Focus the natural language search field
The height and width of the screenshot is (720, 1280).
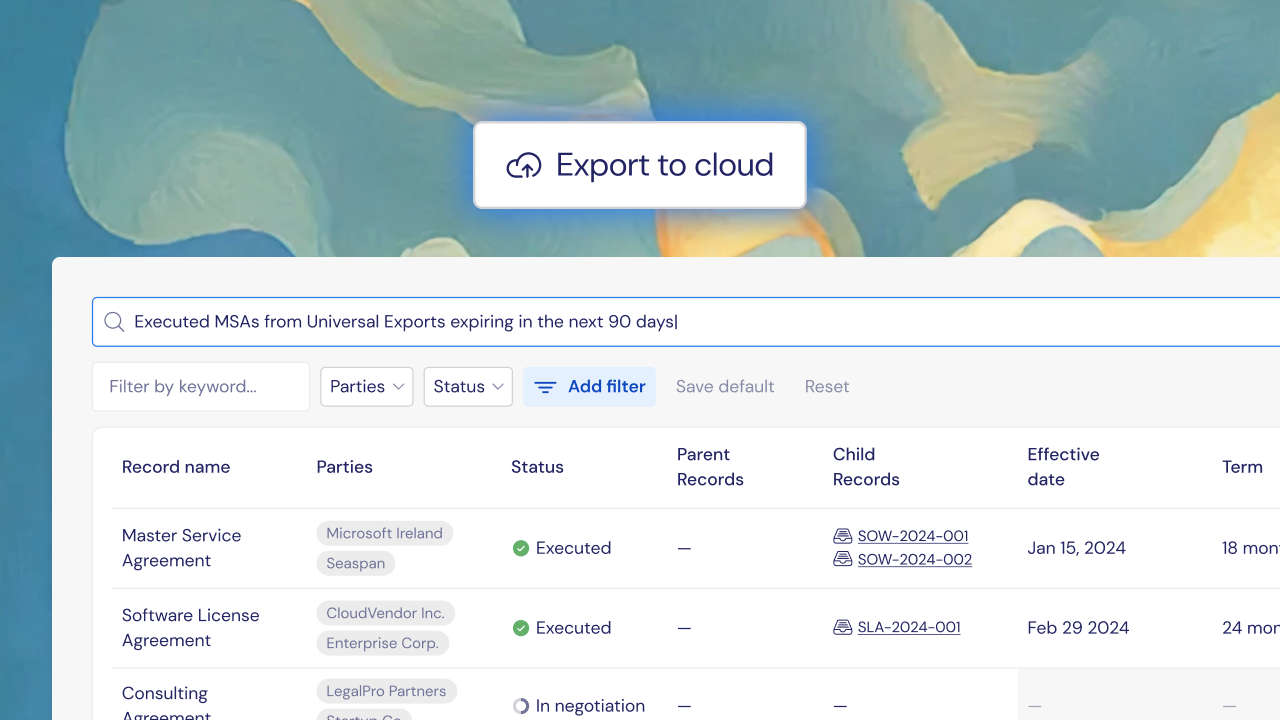[x=686, y=322]
